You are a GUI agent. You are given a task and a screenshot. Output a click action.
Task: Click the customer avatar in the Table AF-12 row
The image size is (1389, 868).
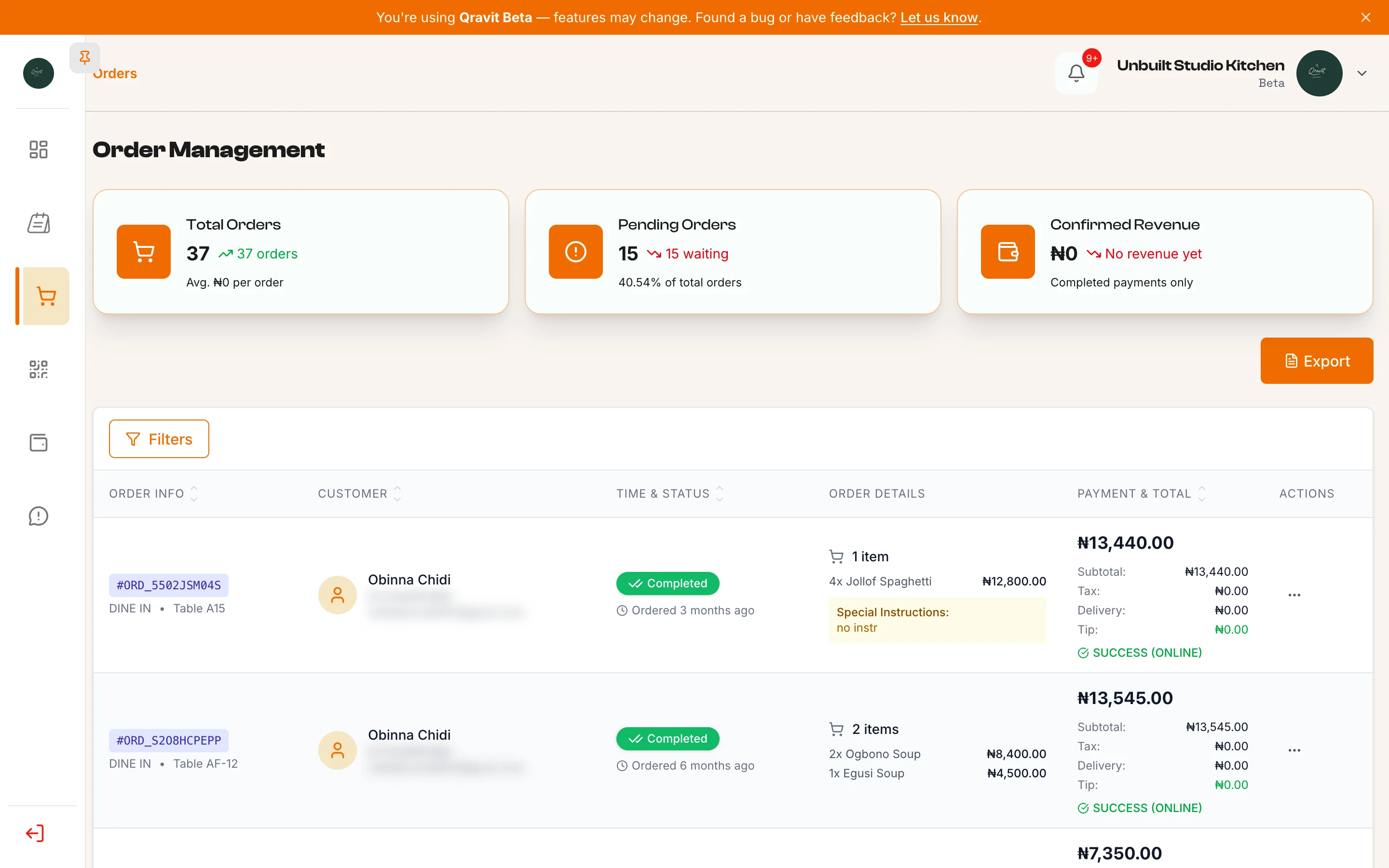[338, 750]
